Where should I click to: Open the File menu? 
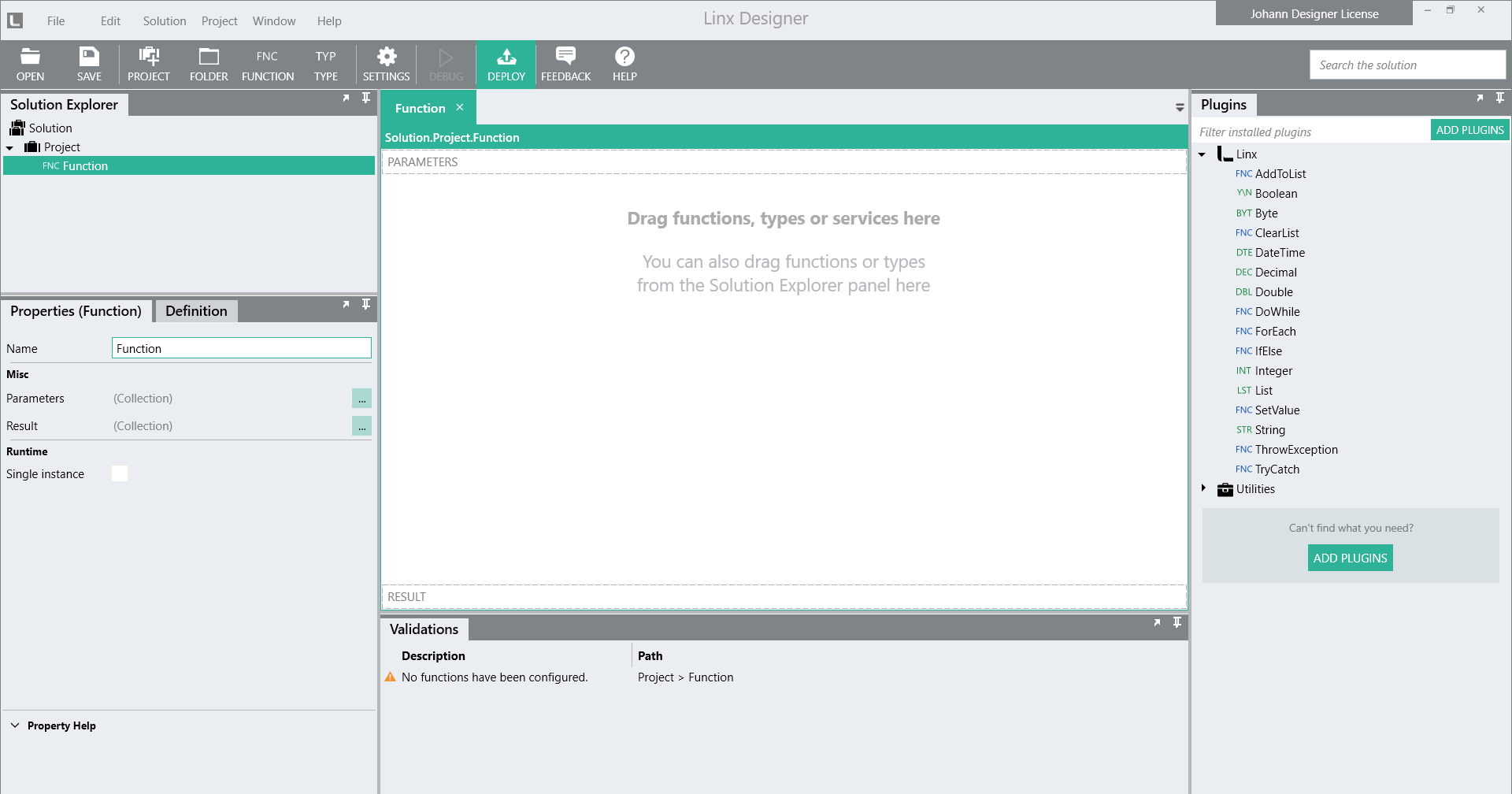coord(56,21)
